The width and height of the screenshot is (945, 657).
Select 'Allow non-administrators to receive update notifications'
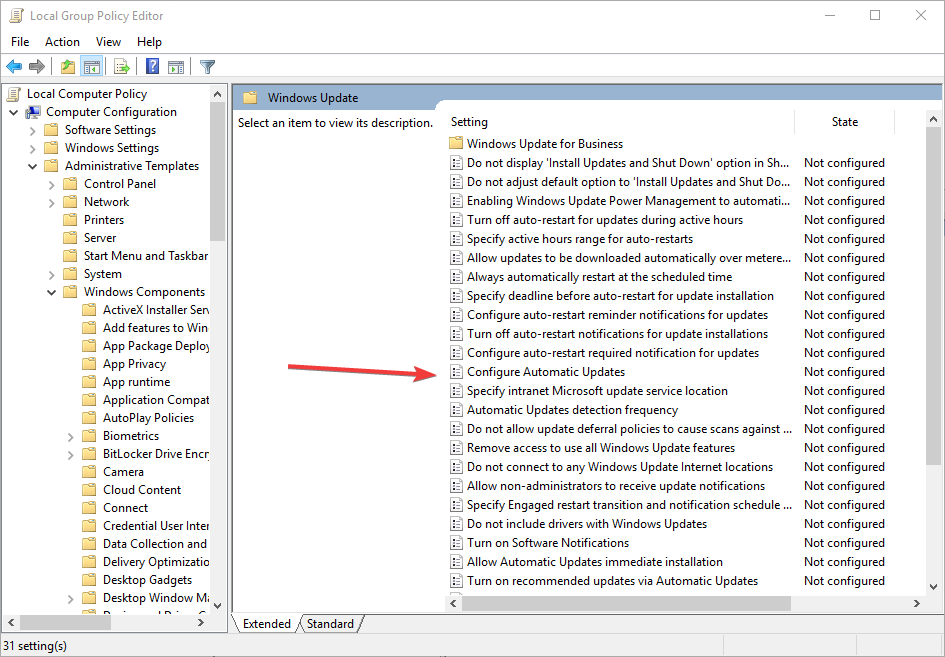[x=616, y=486]
